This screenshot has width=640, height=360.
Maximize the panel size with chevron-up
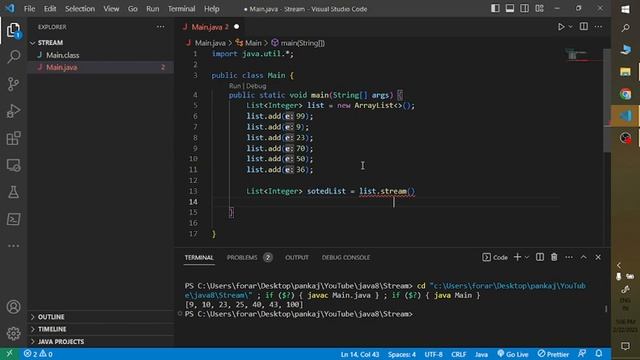click(584, 257)
